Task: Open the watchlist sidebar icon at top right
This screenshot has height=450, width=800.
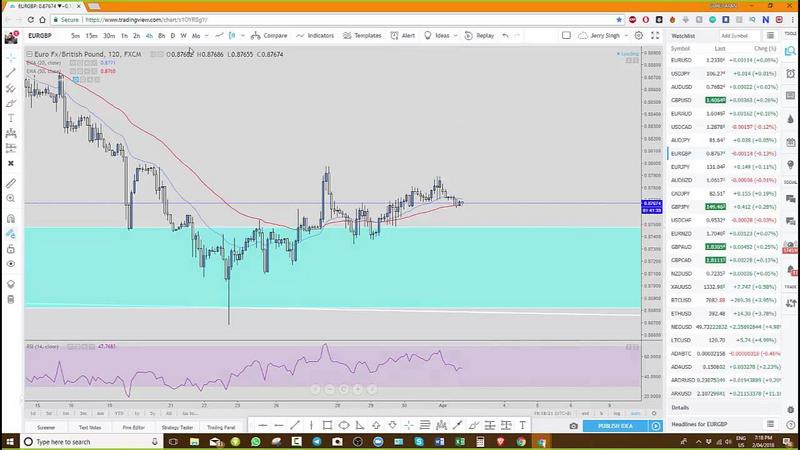Action: pyautogui.click(x=790, y=51)
